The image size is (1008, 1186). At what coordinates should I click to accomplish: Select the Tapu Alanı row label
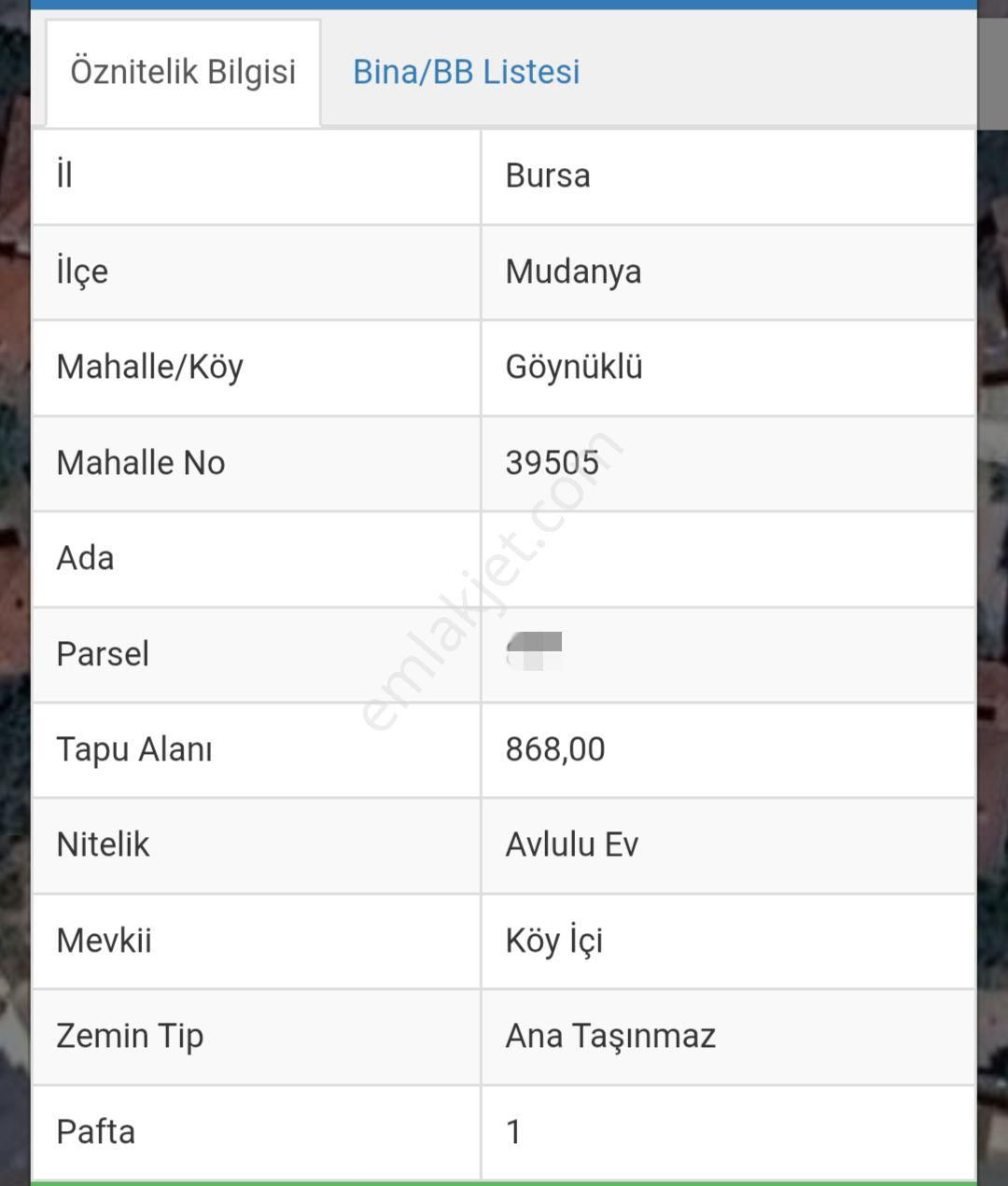pos(134,749)
